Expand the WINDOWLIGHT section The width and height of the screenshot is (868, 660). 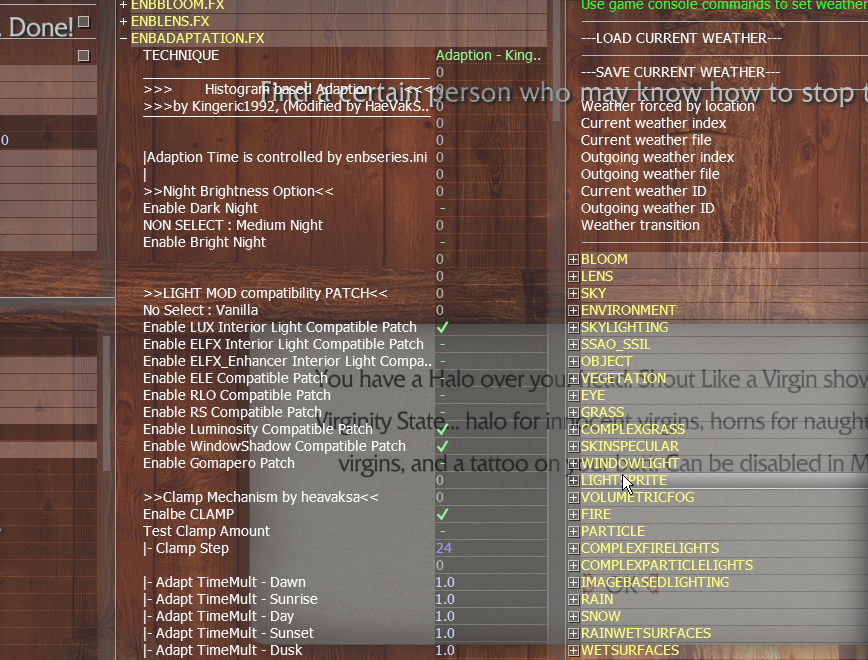(574, 463)
